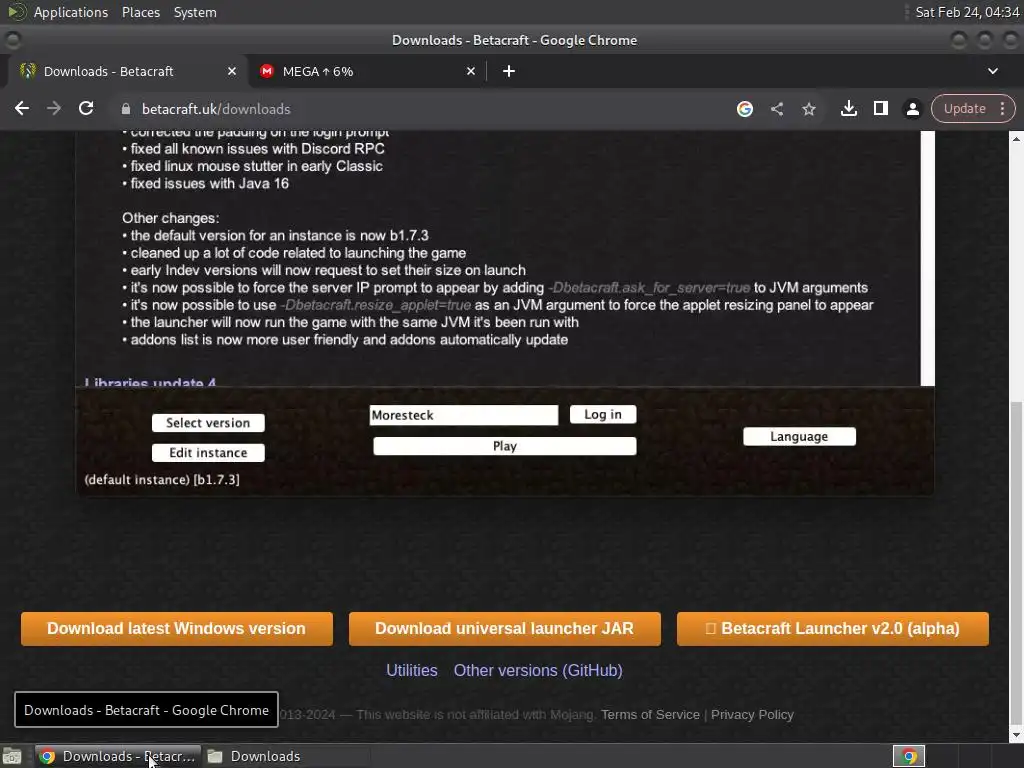
Task: Open the Chrome profile icon
Action: tap(912, 109)
